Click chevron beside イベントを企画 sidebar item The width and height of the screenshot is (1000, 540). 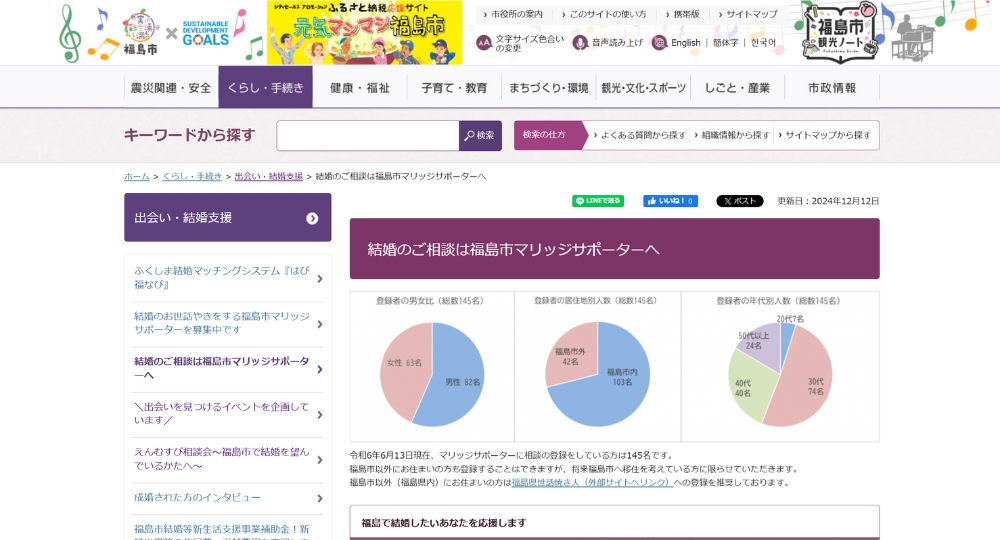pyautogui.click(x=320, y=414)
